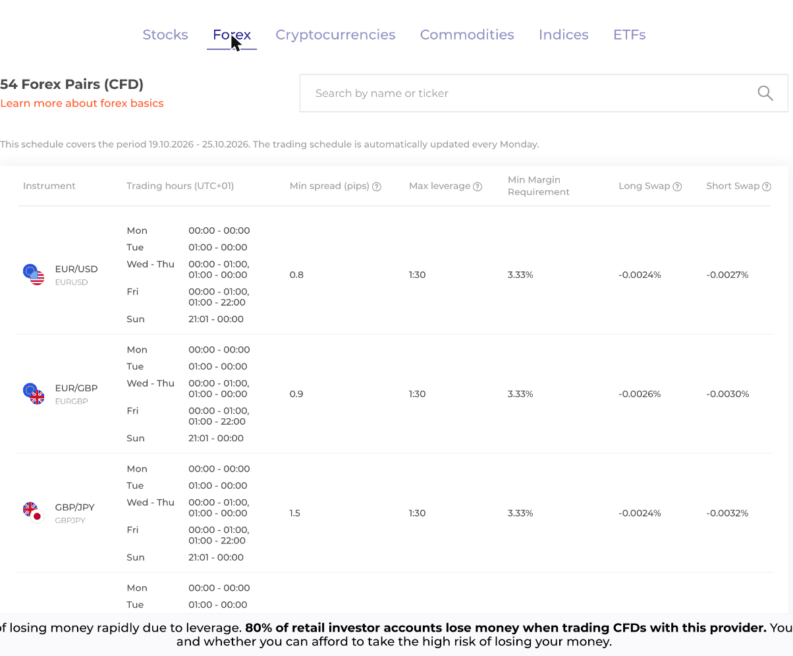This screenshot has width=793, height=656.
Task: Select GBP/JPY long swap -0.0024%
Action: pos(640,513)
